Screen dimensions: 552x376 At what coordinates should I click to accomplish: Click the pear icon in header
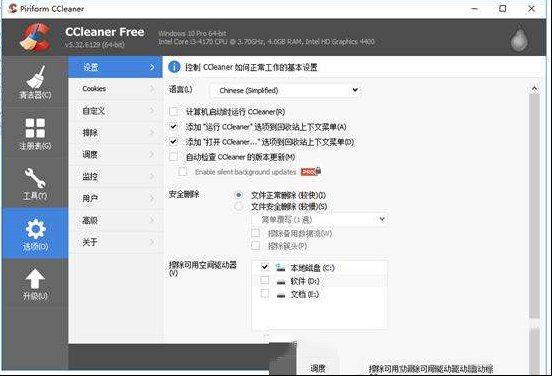[x=520, y=38]
